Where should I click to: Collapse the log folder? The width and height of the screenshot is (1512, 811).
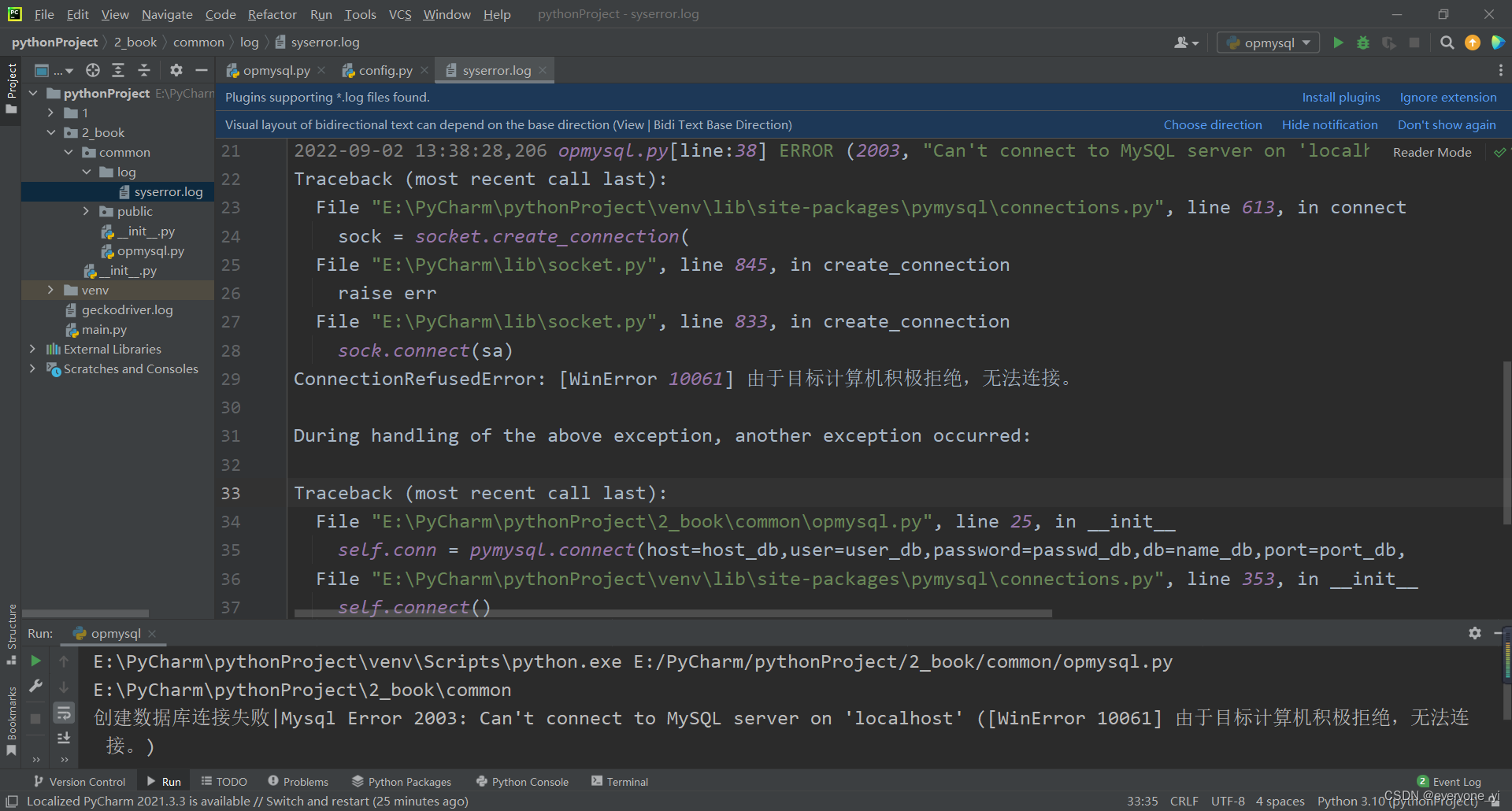87,172
